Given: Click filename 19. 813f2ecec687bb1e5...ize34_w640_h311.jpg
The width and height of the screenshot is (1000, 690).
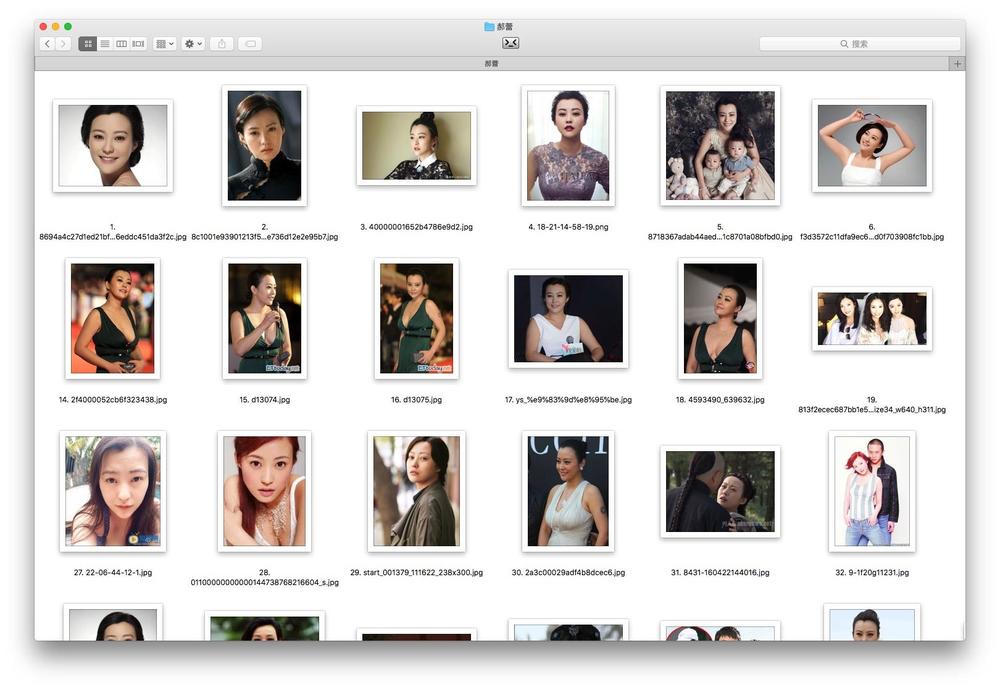Looking at the screenshot, I should pos(872,404).
